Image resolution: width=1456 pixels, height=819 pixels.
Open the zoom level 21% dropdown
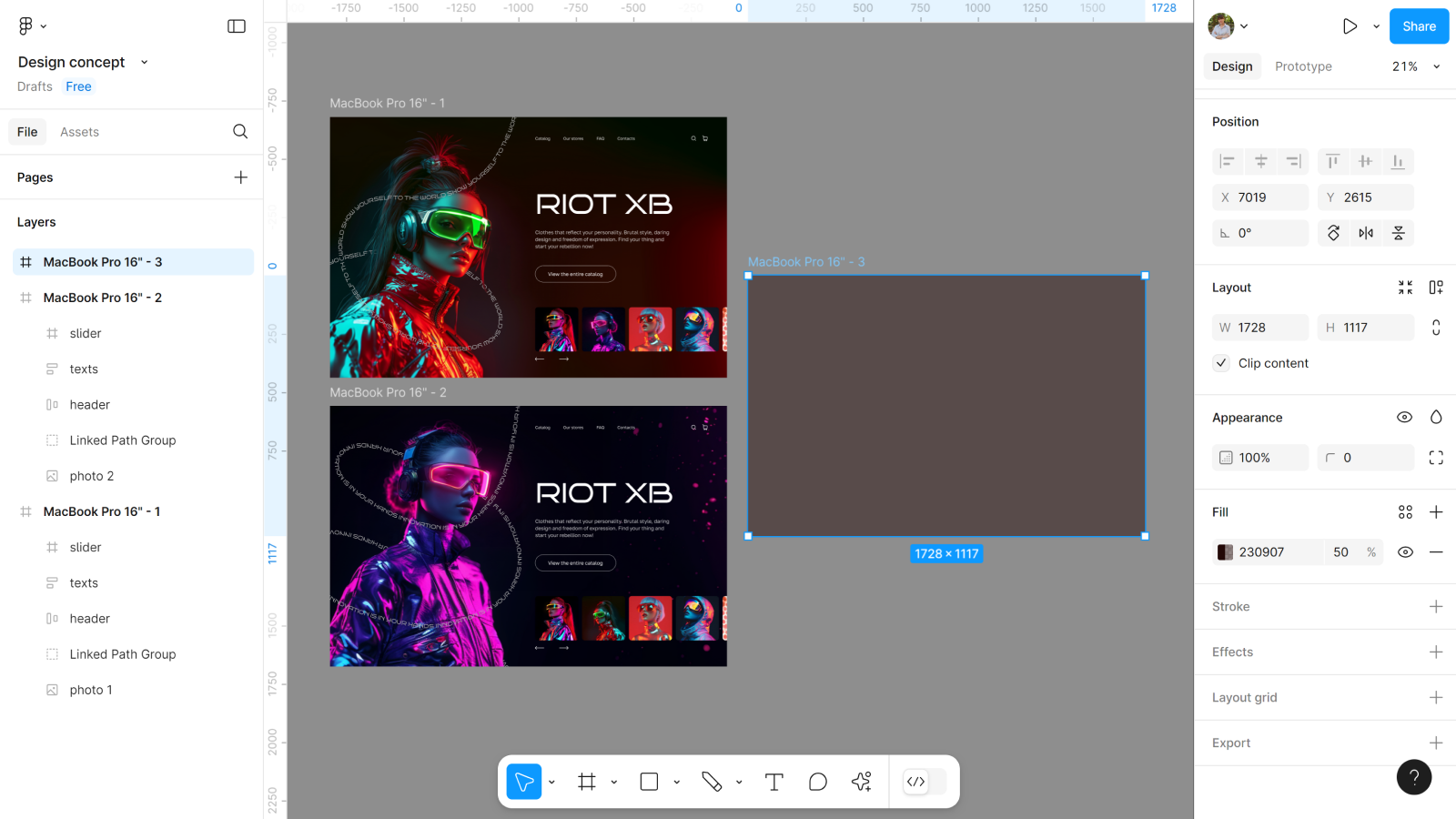tap(1416, 66)
